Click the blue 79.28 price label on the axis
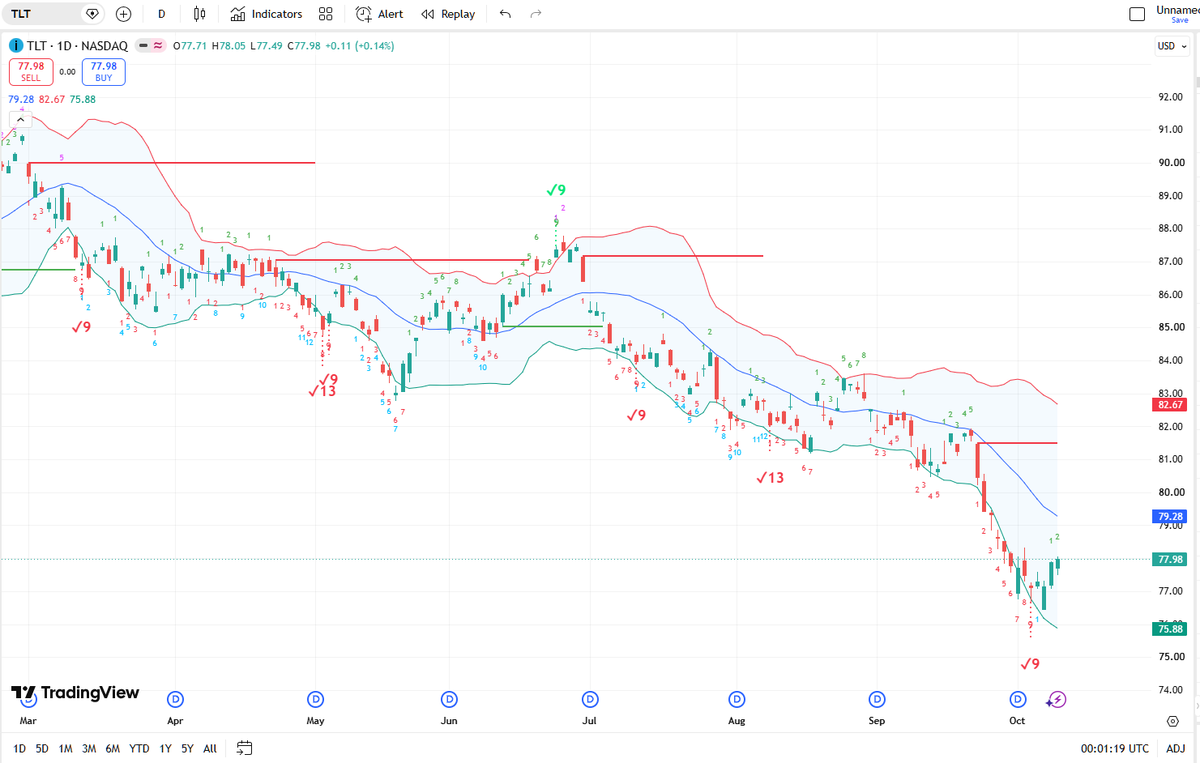The image size is (1200, 763). pos(1170,516)
